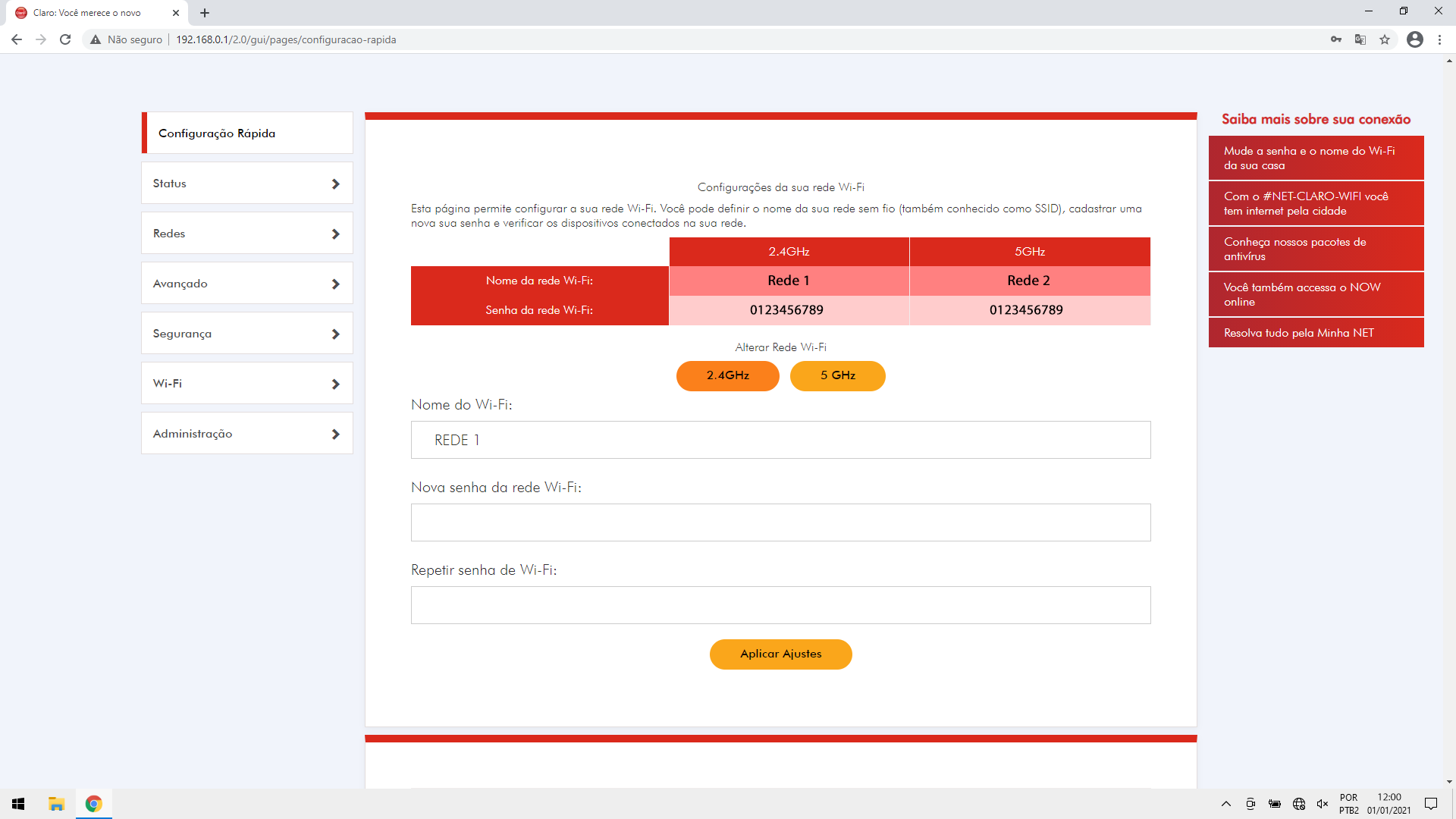
Task: Click the Rede 1 name cell
Action: click(x=789, y=281)
